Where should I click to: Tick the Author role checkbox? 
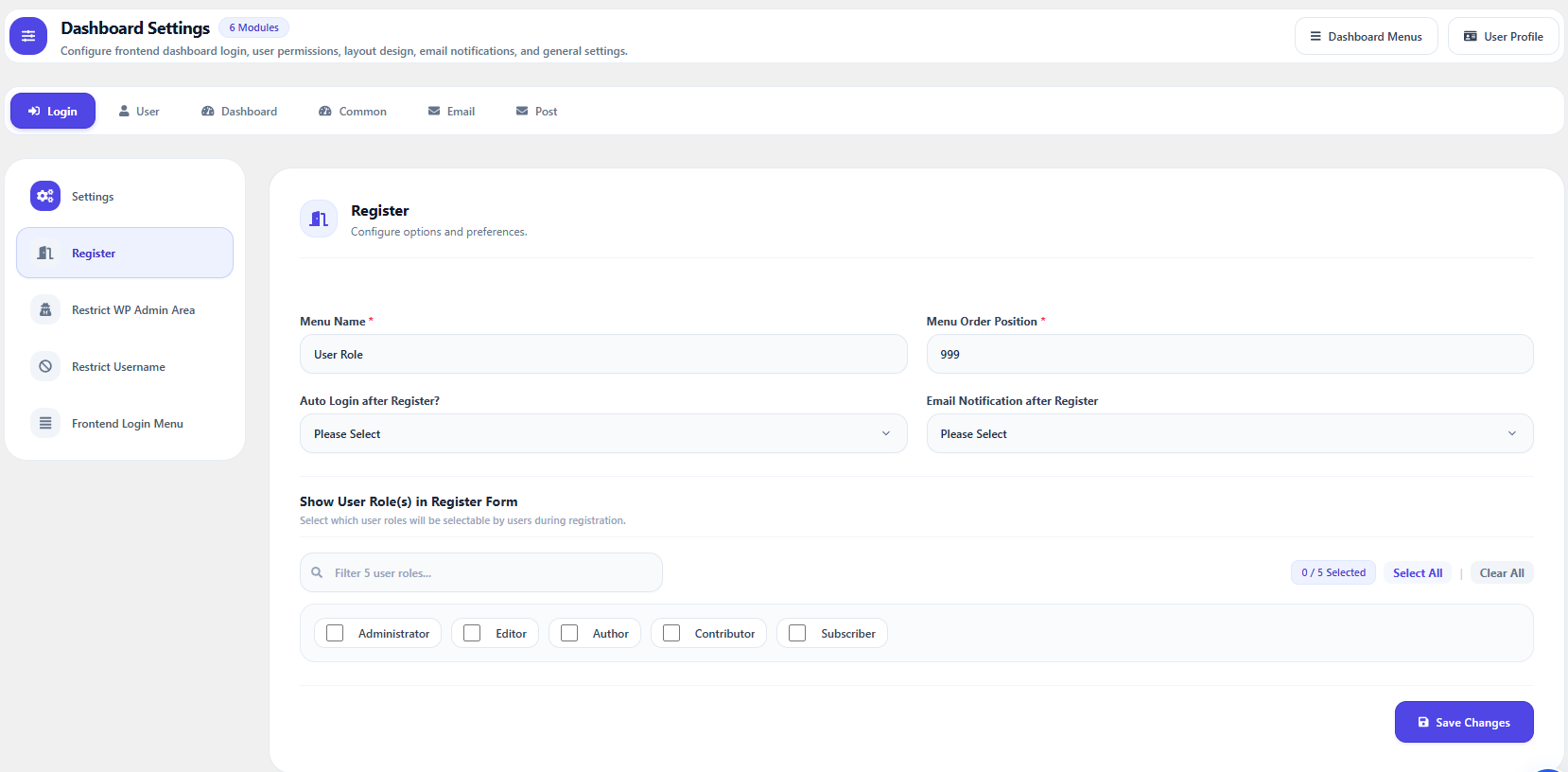point(569,633)
